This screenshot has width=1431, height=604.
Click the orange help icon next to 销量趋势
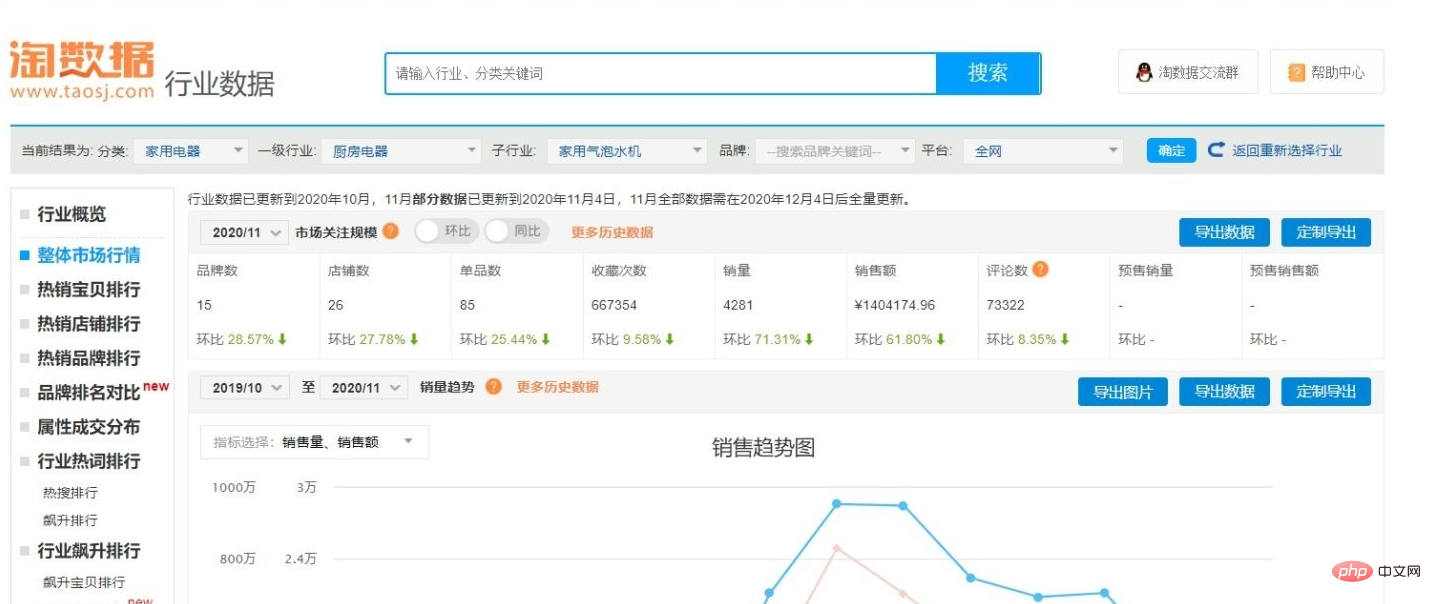coord(493,387)
